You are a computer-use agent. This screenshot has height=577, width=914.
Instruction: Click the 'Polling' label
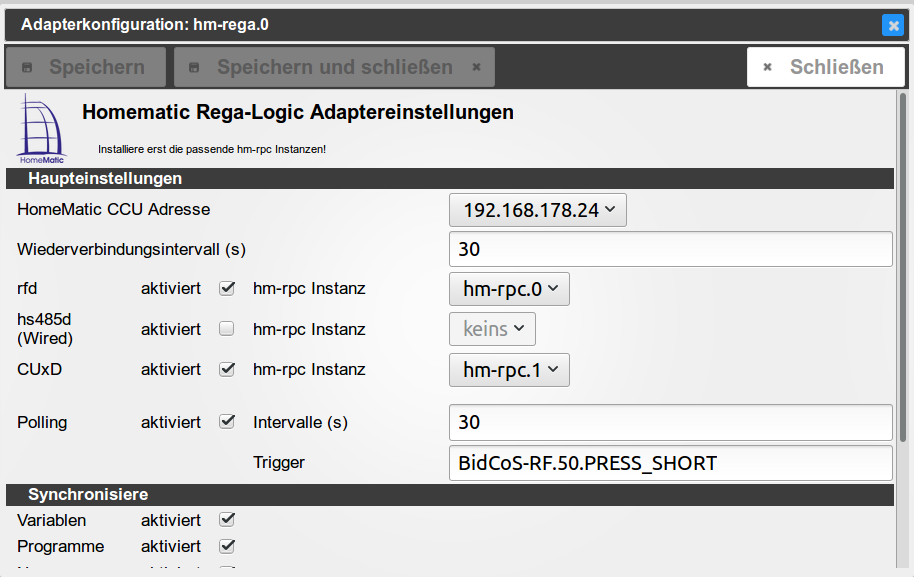click(42, 423)
